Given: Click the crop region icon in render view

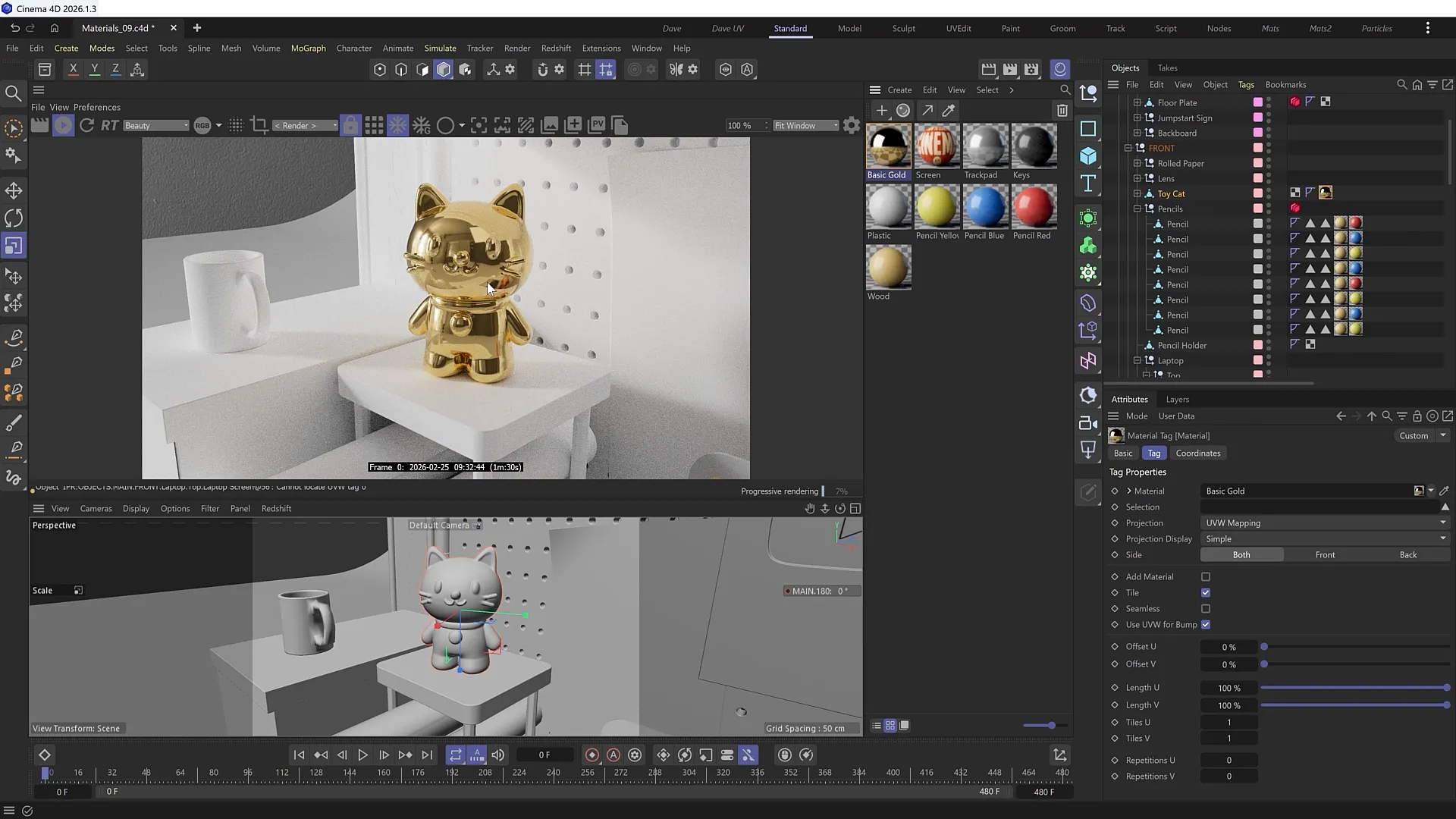Looking at the screenshot, I should tap(259, 126).
